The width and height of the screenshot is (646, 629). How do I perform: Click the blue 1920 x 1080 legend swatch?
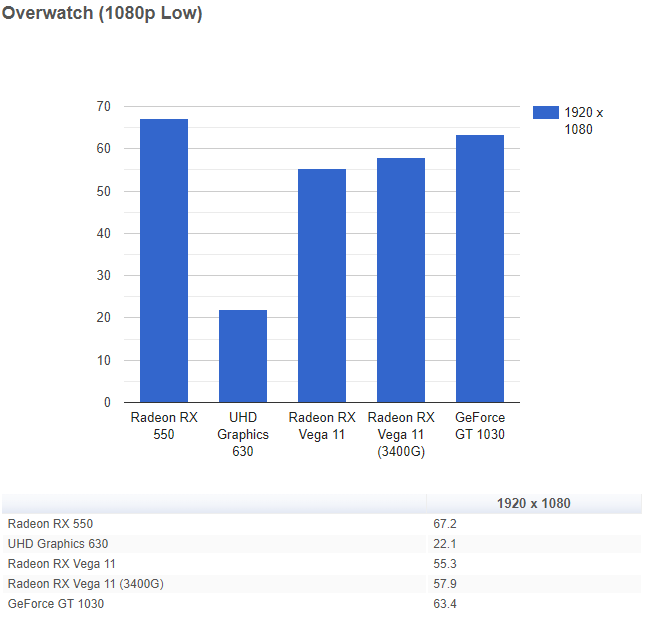[545, 112]
